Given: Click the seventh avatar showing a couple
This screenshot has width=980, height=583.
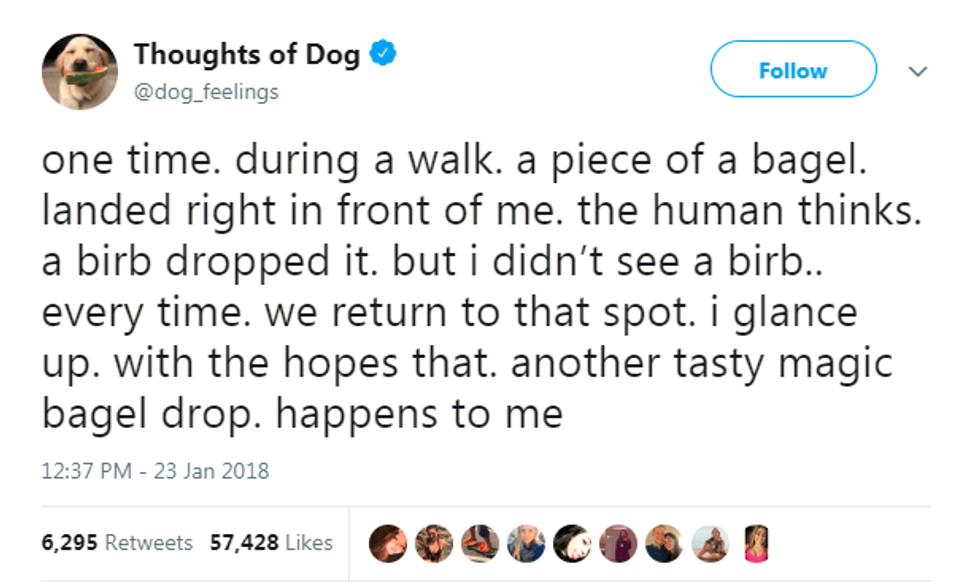Looking at the screenshot, I should click(663, 542).
